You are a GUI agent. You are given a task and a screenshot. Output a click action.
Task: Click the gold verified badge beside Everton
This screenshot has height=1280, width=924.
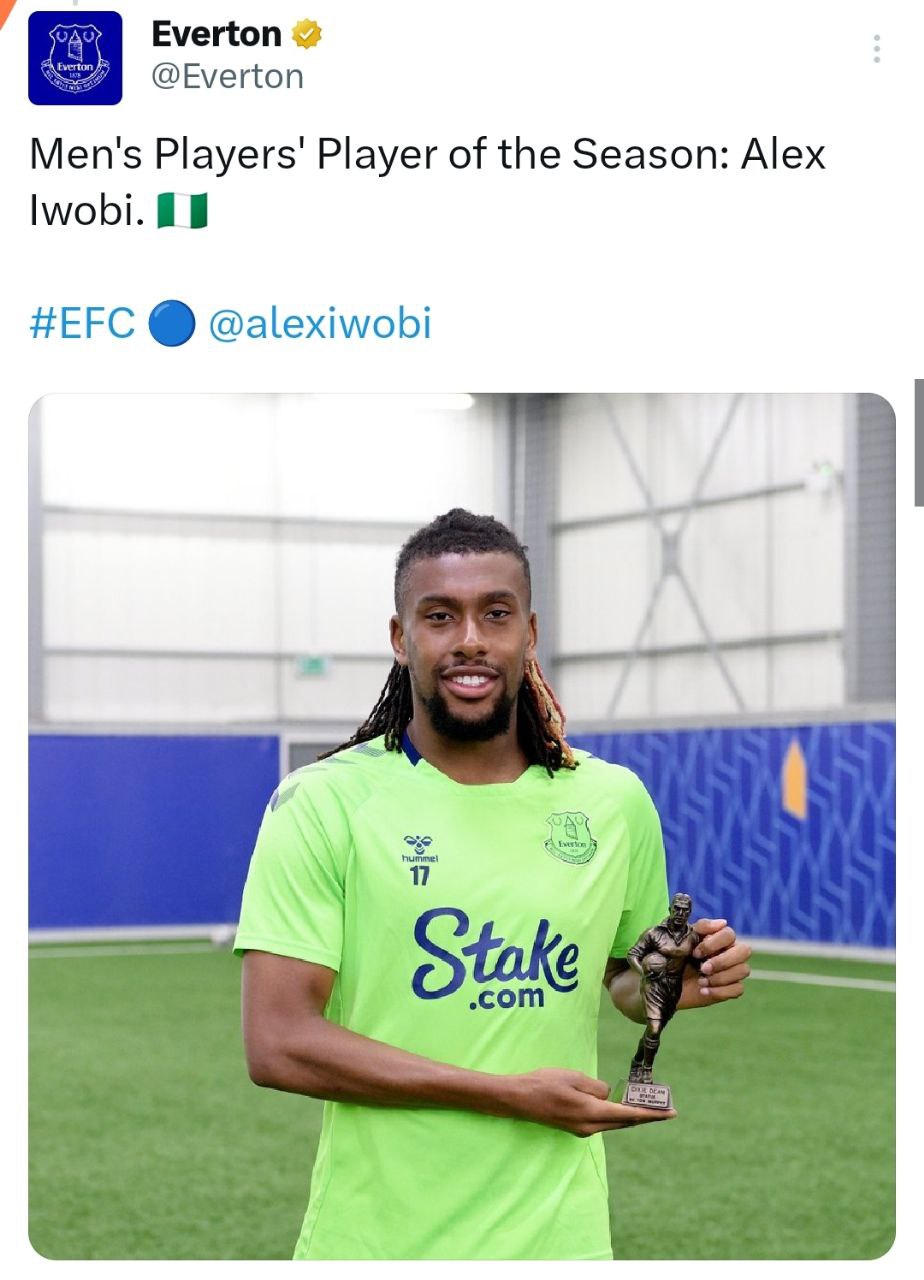tap(307, 35)
